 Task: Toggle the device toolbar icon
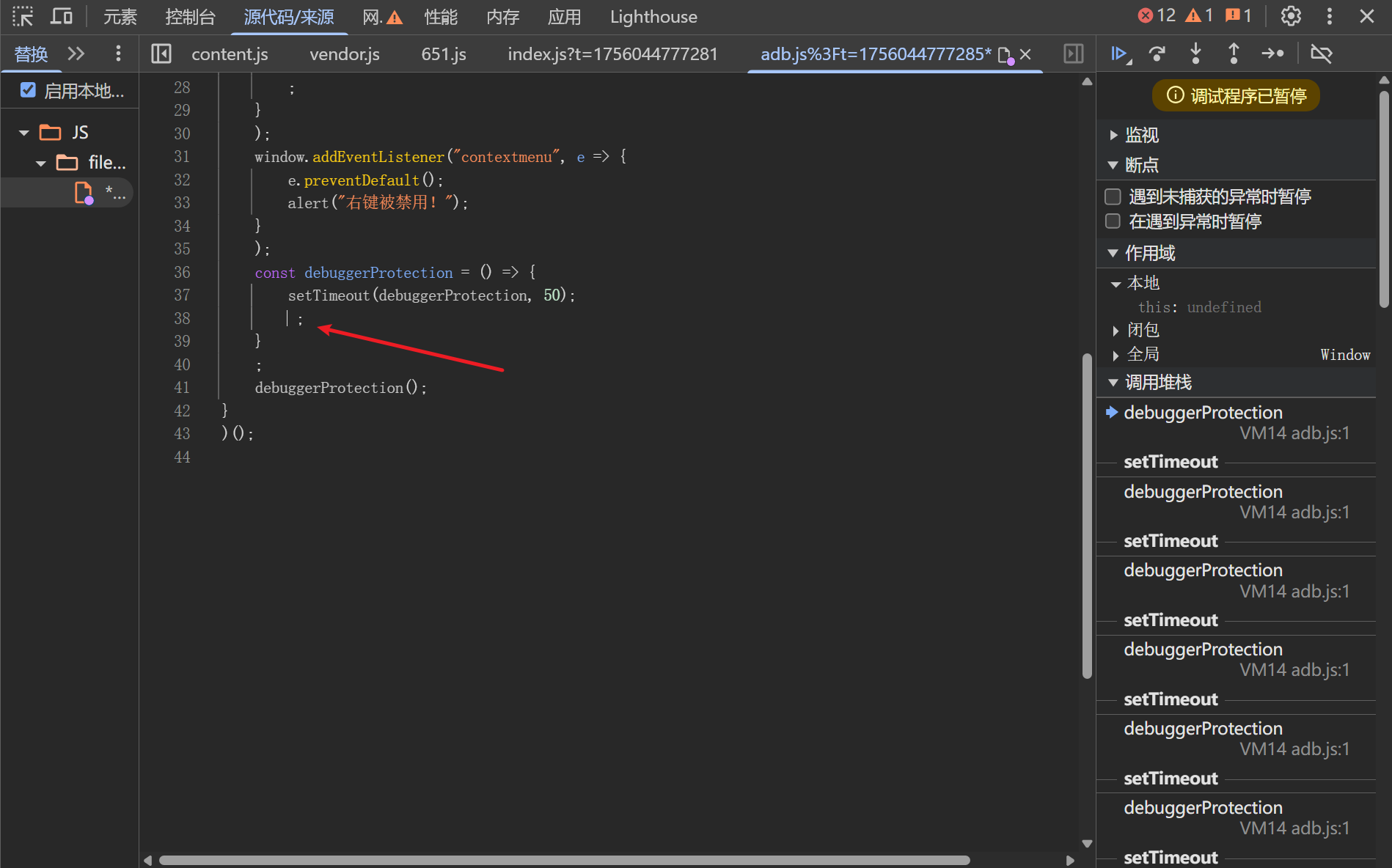(62, 16)
